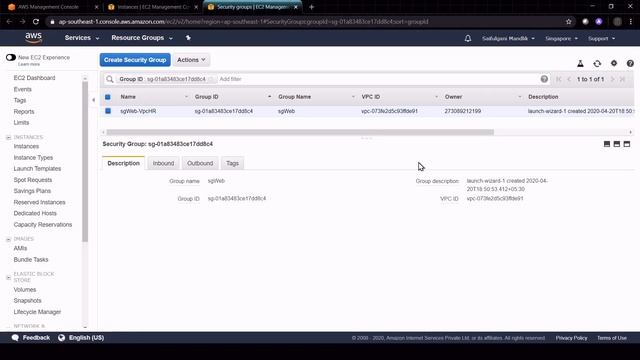The image size is (640, 360).
Task: Go to previous page of results
Action: point(569,79)
